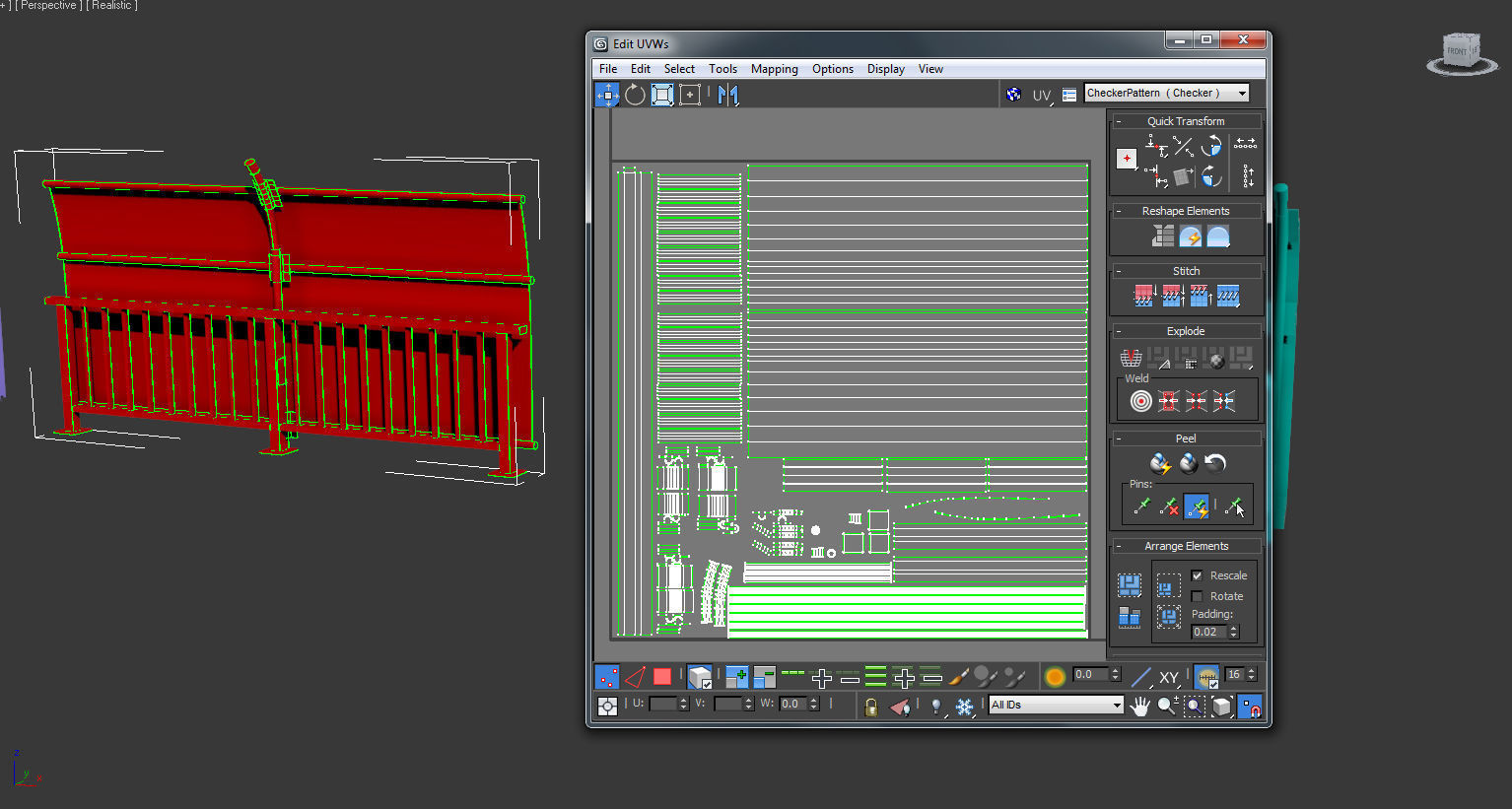The height and width of the screenshot is (809, 1512).
Task: Click the Pin Selected green pin
Action: pos(1141,506)
